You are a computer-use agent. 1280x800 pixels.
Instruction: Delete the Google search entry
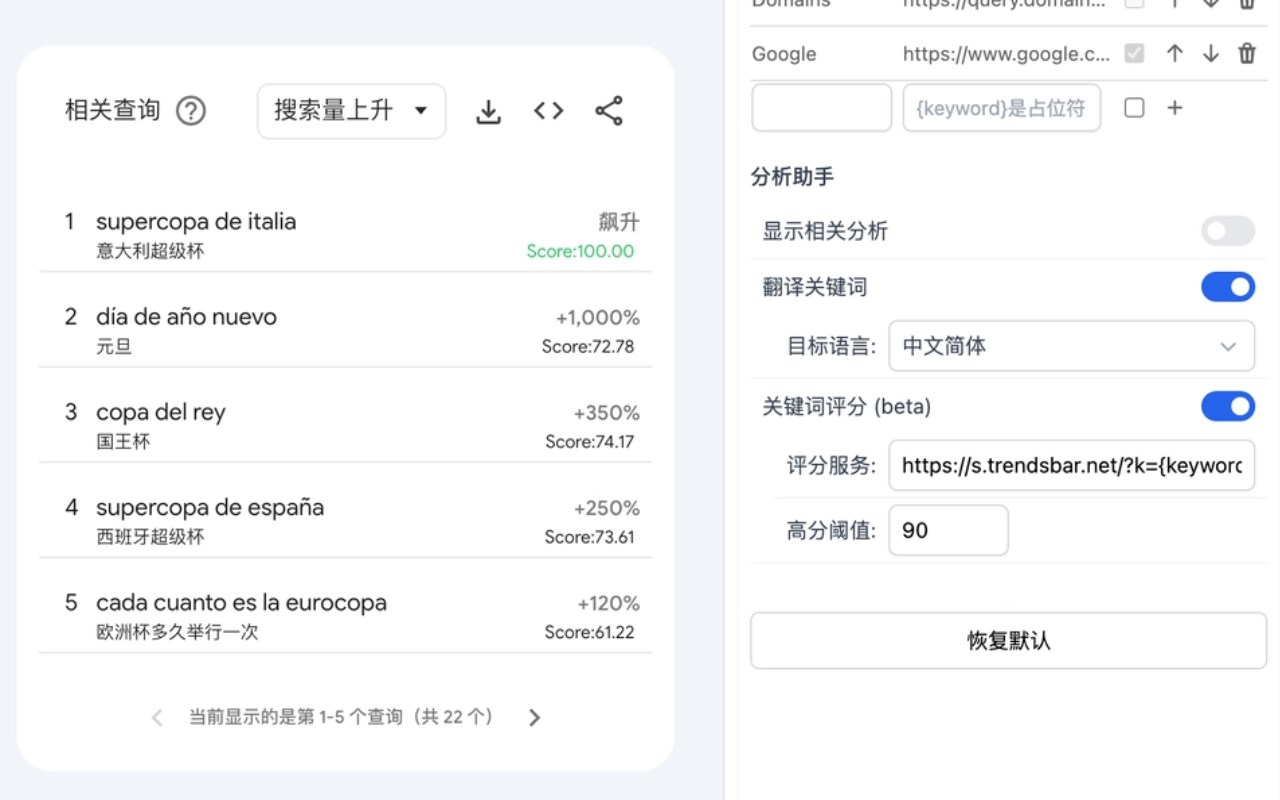pos(1247,54)
